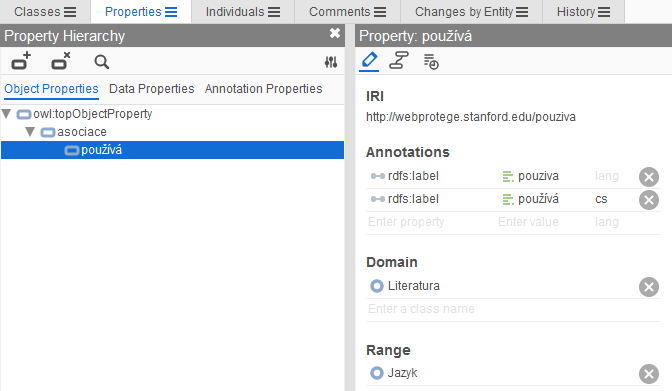Remove the 'pouziva' rdfs:label annotation
672x391 pixels.
[649, 177]
